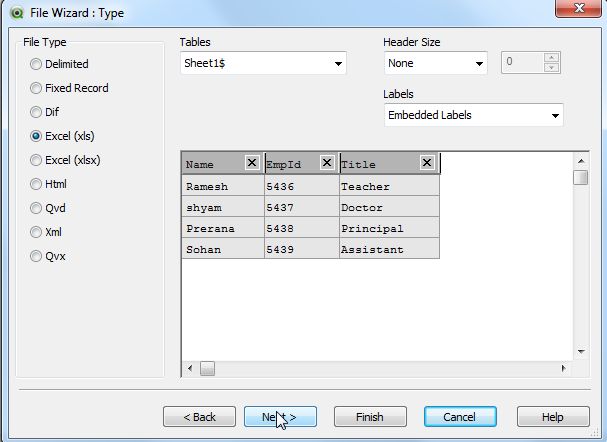
Task: Remove the EmpId column using its X icon
Action: tap(327, 163)
